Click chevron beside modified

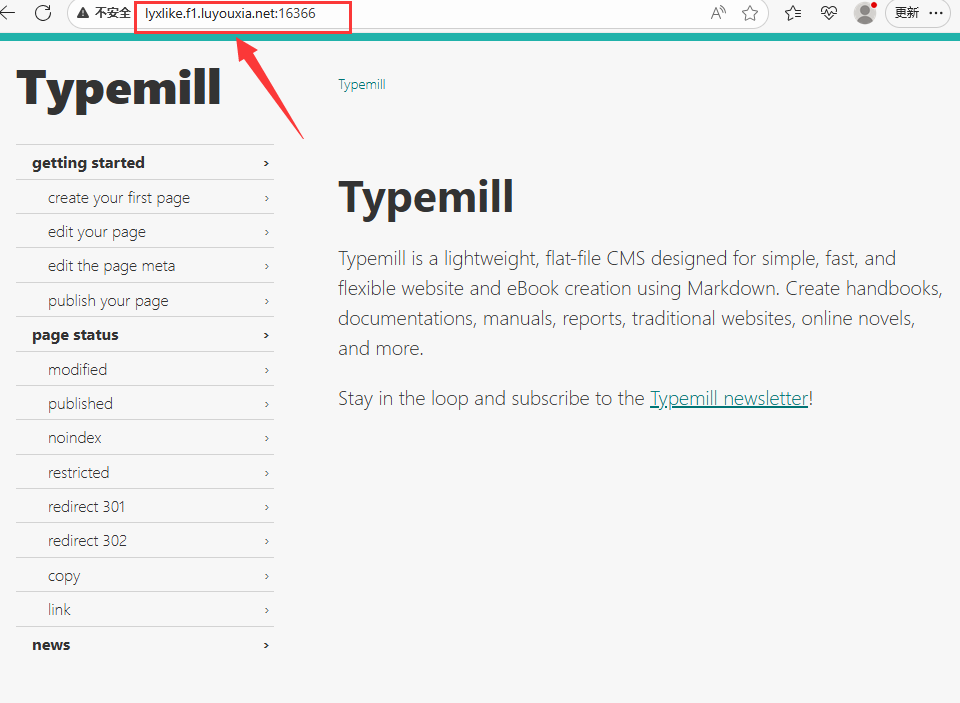tap(266, 370)
